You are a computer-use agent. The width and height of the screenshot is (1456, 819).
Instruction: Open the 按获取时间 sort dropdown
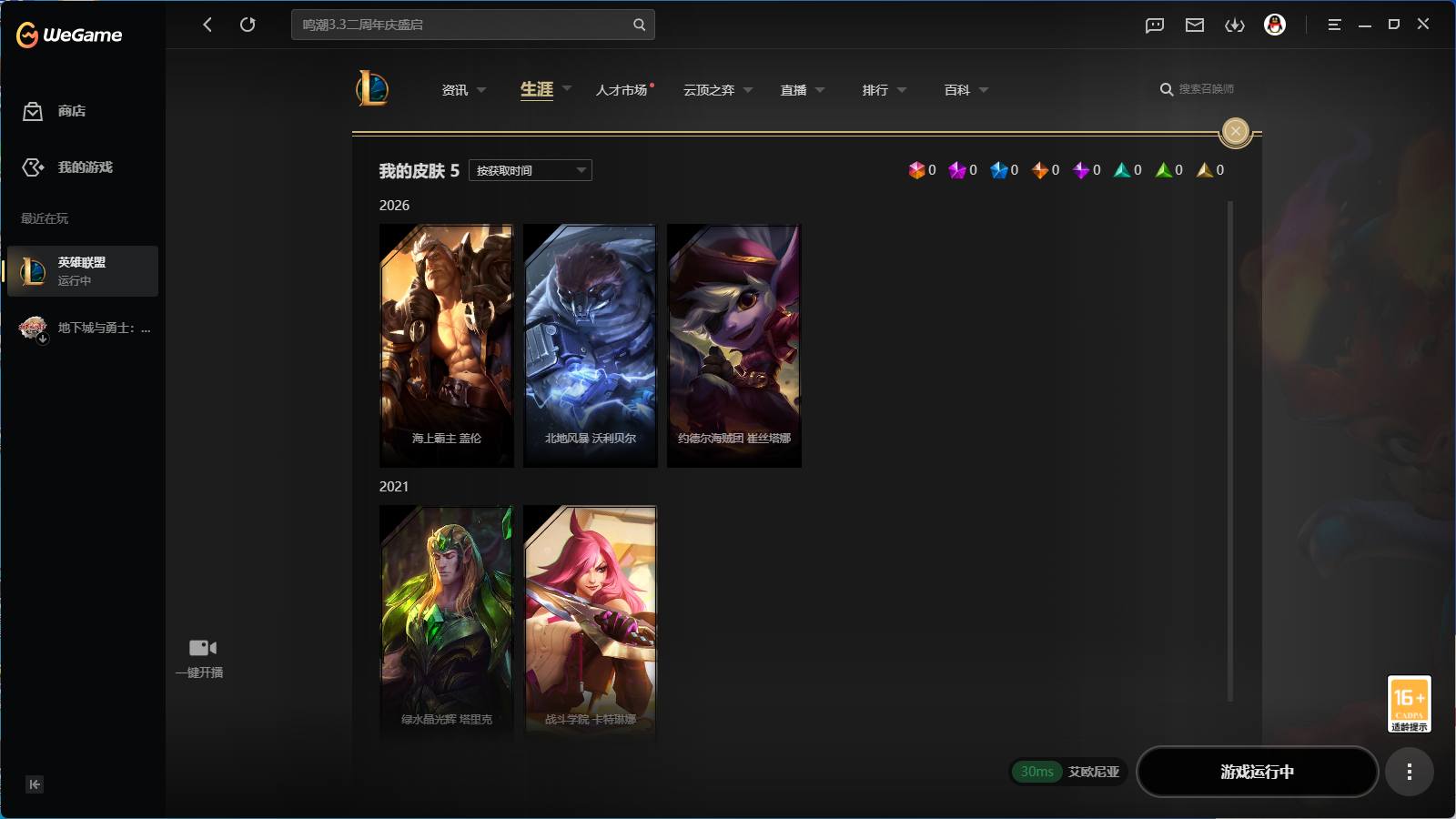[x=531, y=170]
